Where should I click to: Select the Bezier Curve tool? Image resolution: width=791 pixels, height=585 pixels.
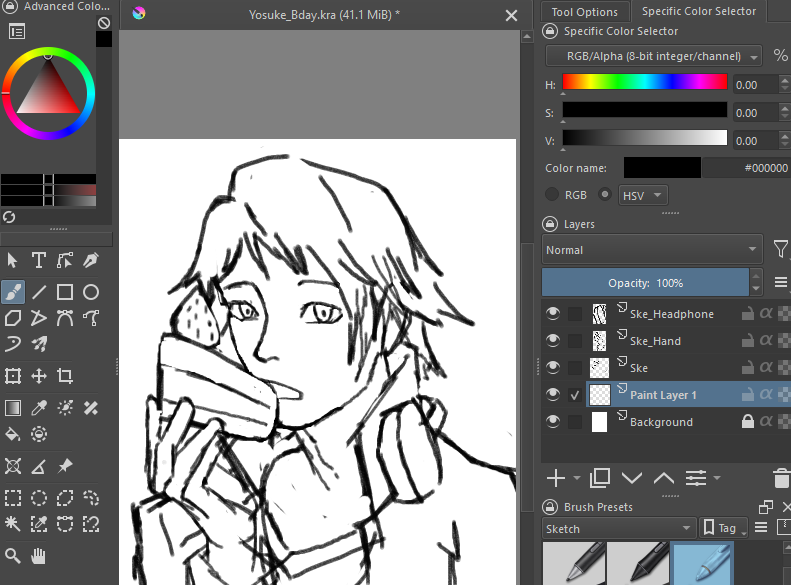[65, 318]
